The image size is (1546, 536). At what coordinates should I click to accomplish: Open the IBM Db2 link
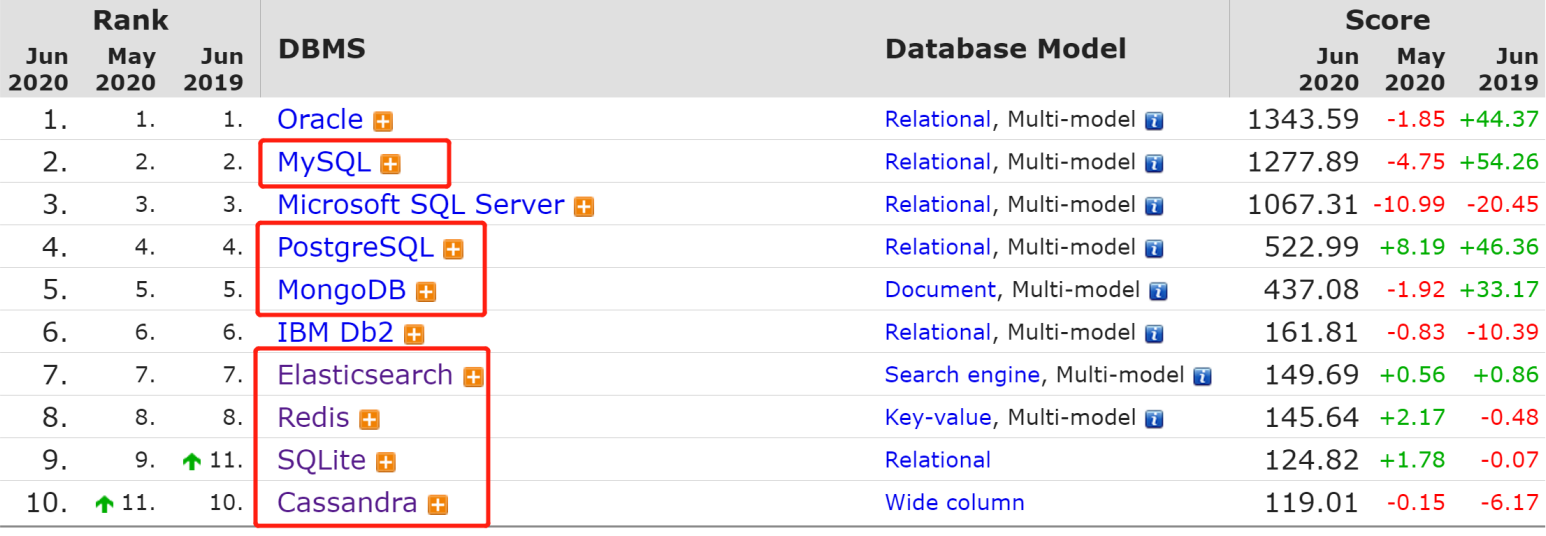tap(335, 333)
